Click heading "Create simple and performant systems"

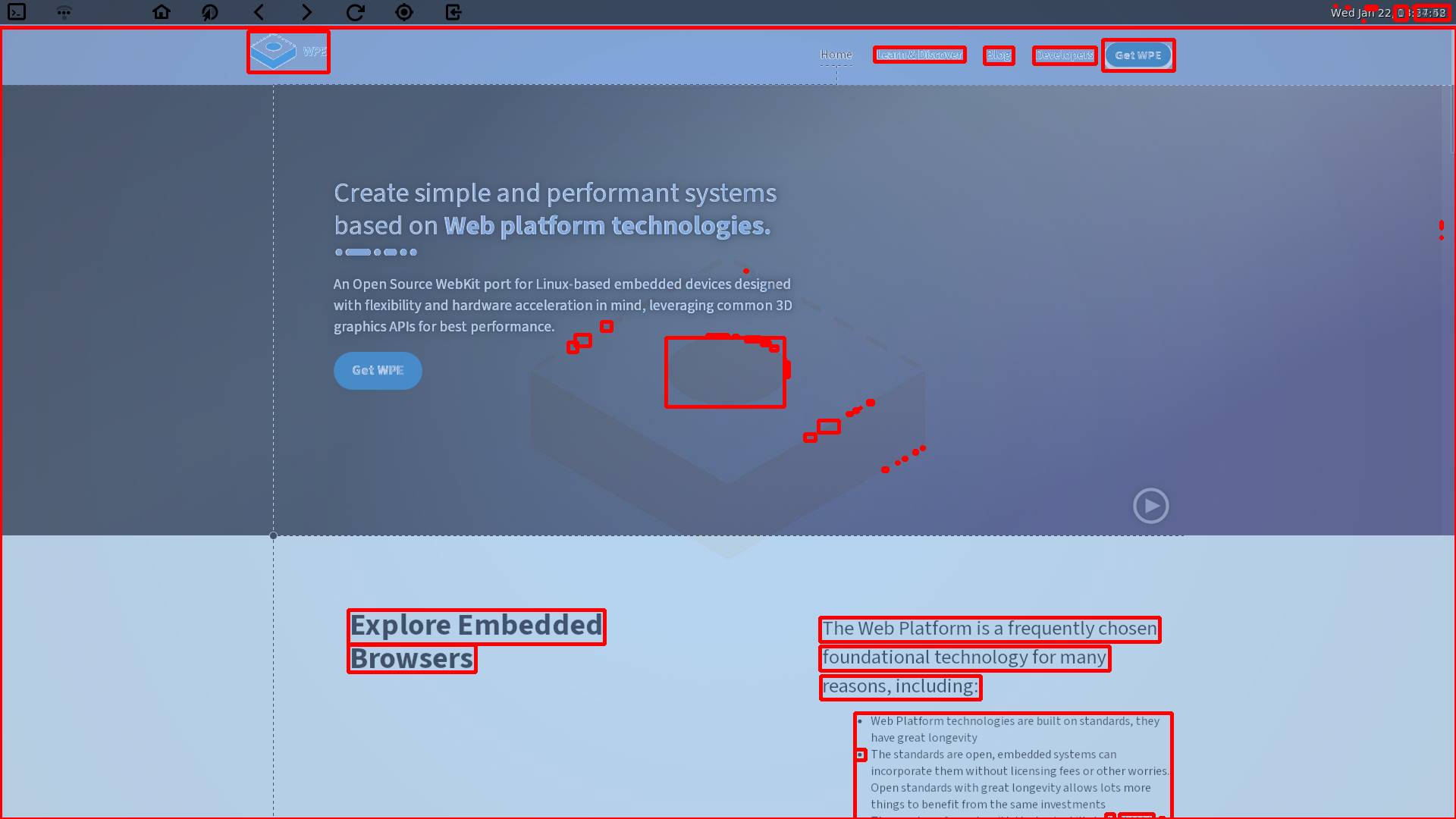(x=555, y=193)
